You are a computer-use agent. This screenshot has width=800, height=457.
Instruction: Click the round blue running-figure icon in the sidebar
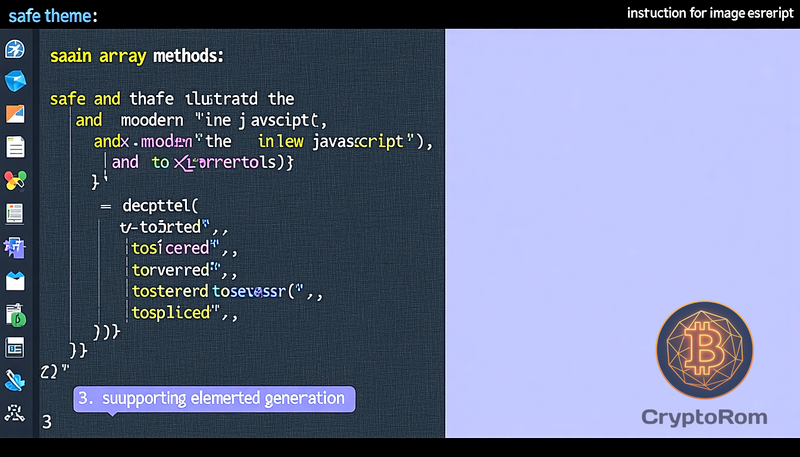click(15, 49)
